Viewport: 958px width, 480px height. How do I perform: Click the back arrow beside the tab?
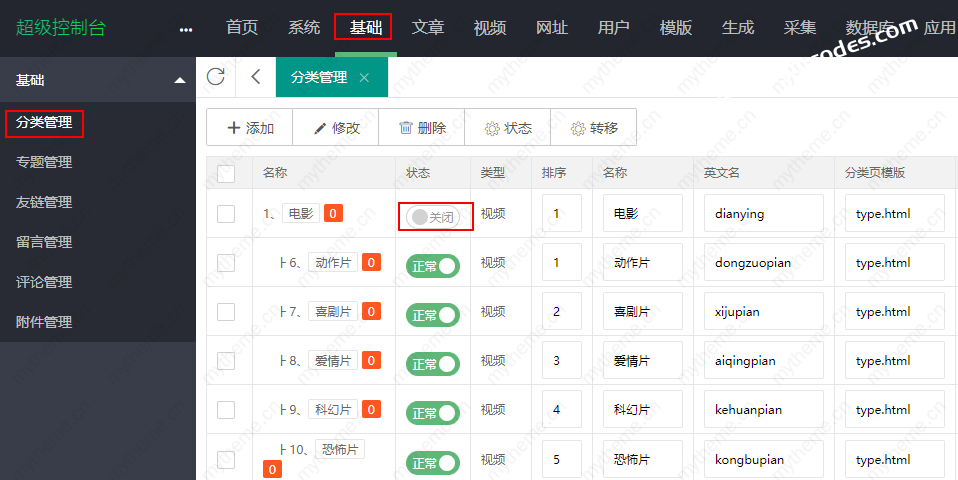point(256,77)
